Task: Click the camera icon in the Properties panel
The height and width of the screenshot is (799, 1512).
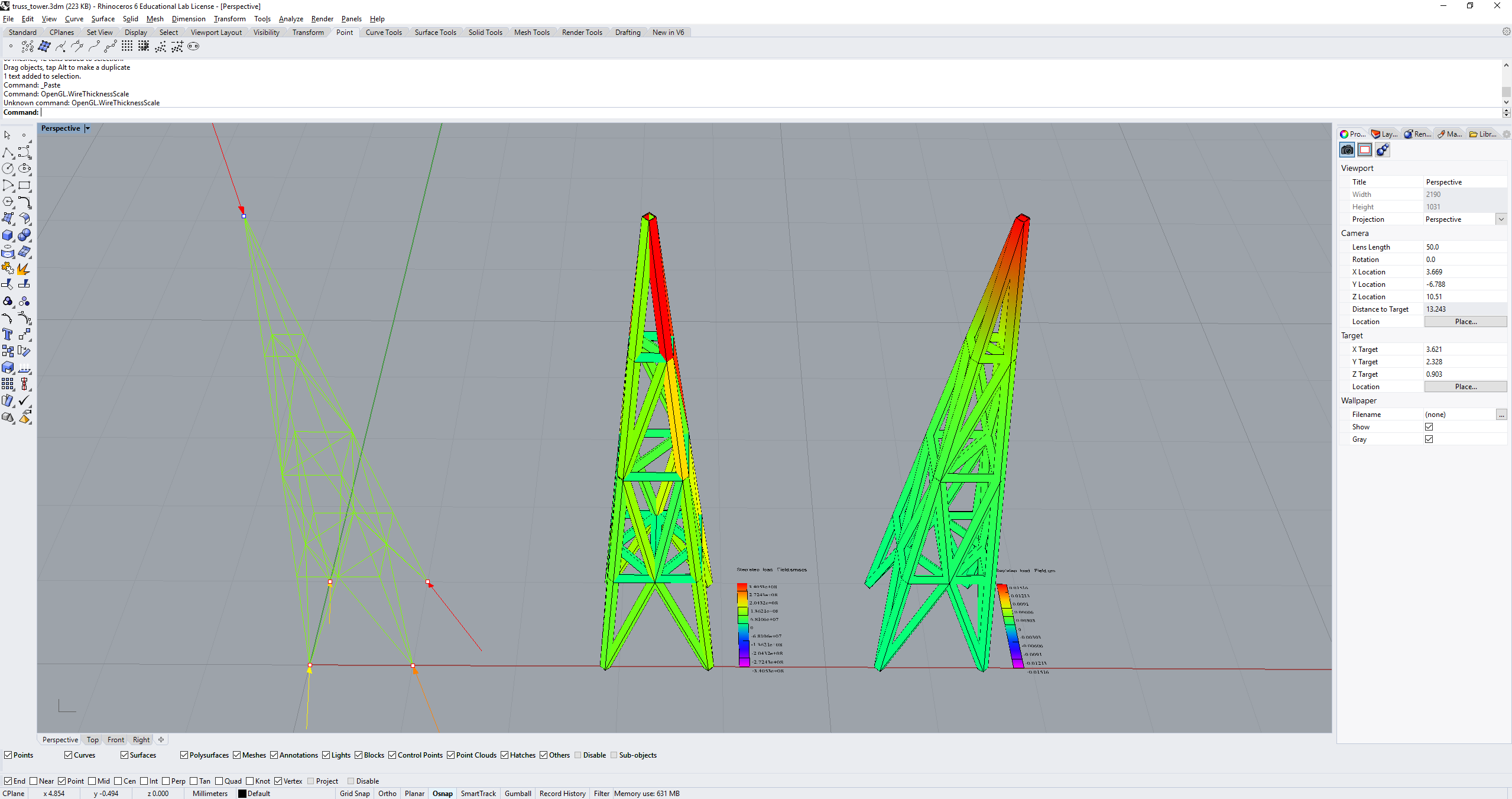Action: 1347,150
